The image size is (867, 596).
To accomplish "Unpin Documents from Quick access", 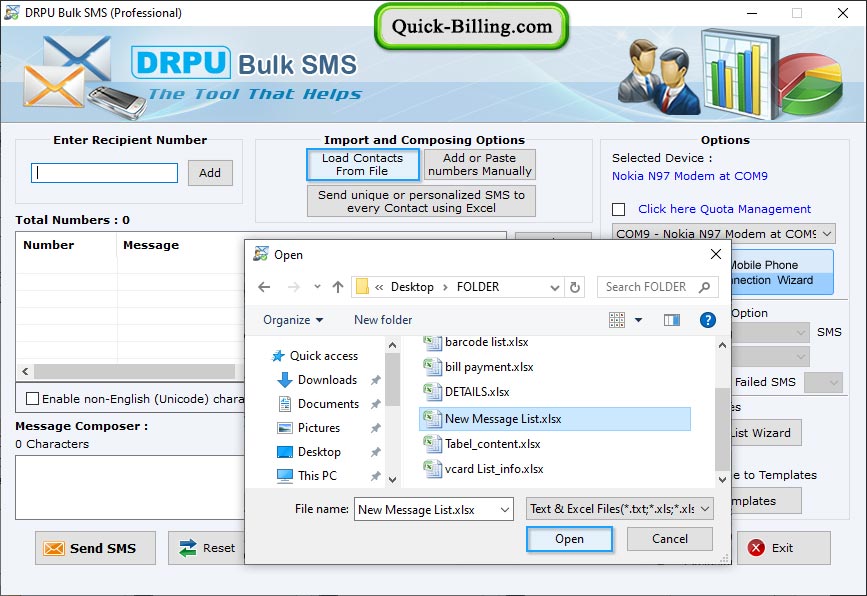I will pyautogui.click(x=375, y=404).
